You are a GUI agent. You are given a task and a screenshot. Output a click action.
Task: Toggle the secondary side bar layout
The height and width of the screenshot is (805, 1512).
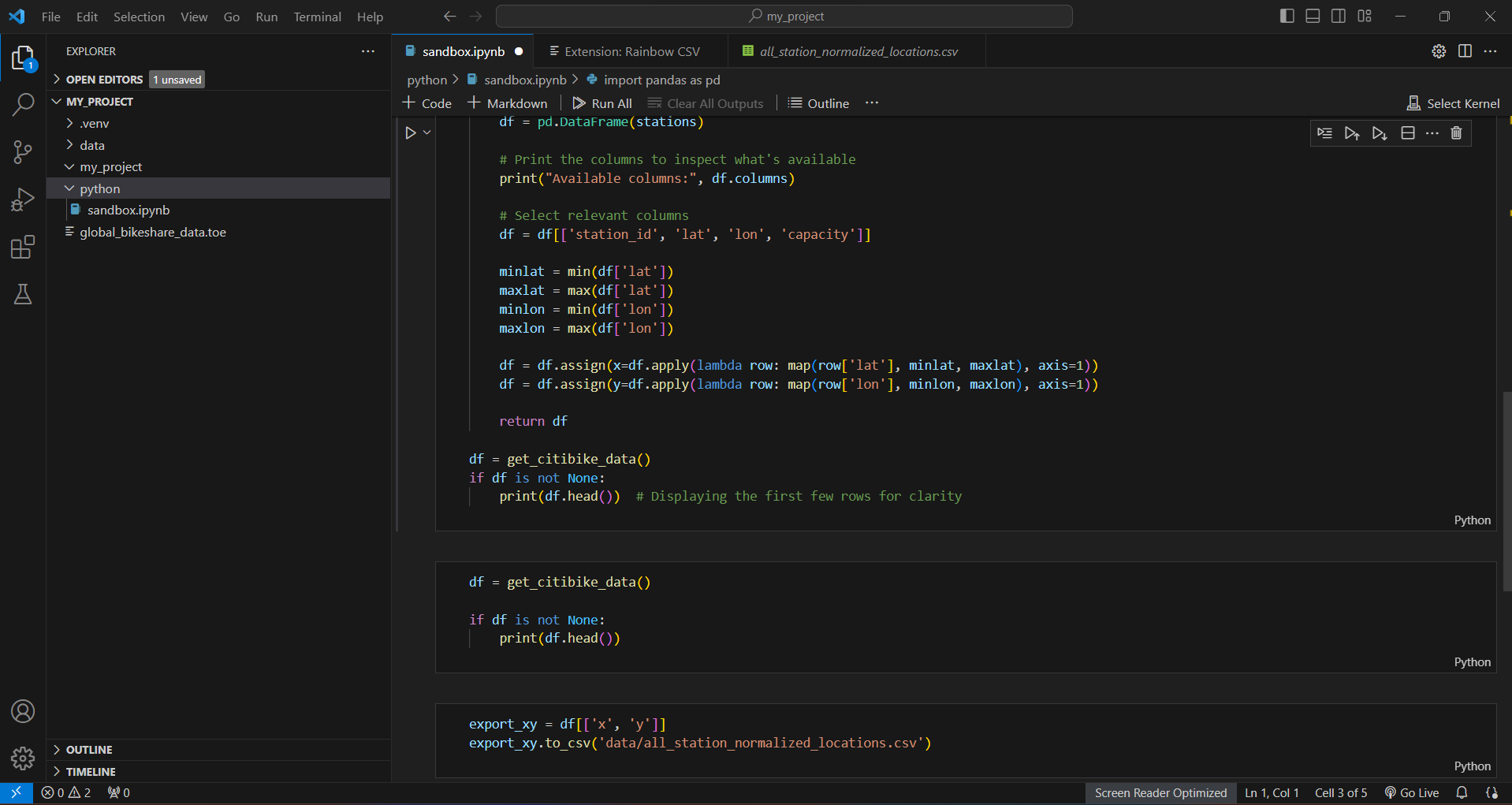click(1339, 16)
